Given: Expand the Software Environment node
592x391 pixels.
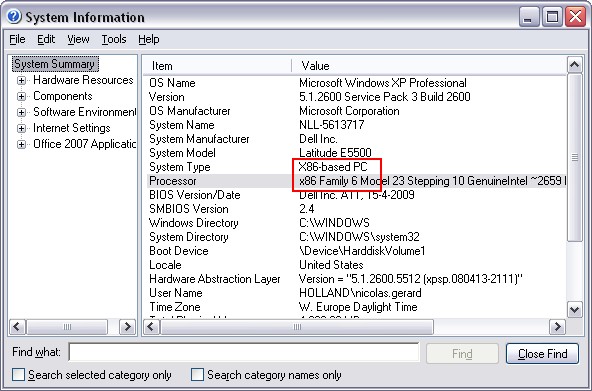Looking at the screenshot, I should (22, 112).
